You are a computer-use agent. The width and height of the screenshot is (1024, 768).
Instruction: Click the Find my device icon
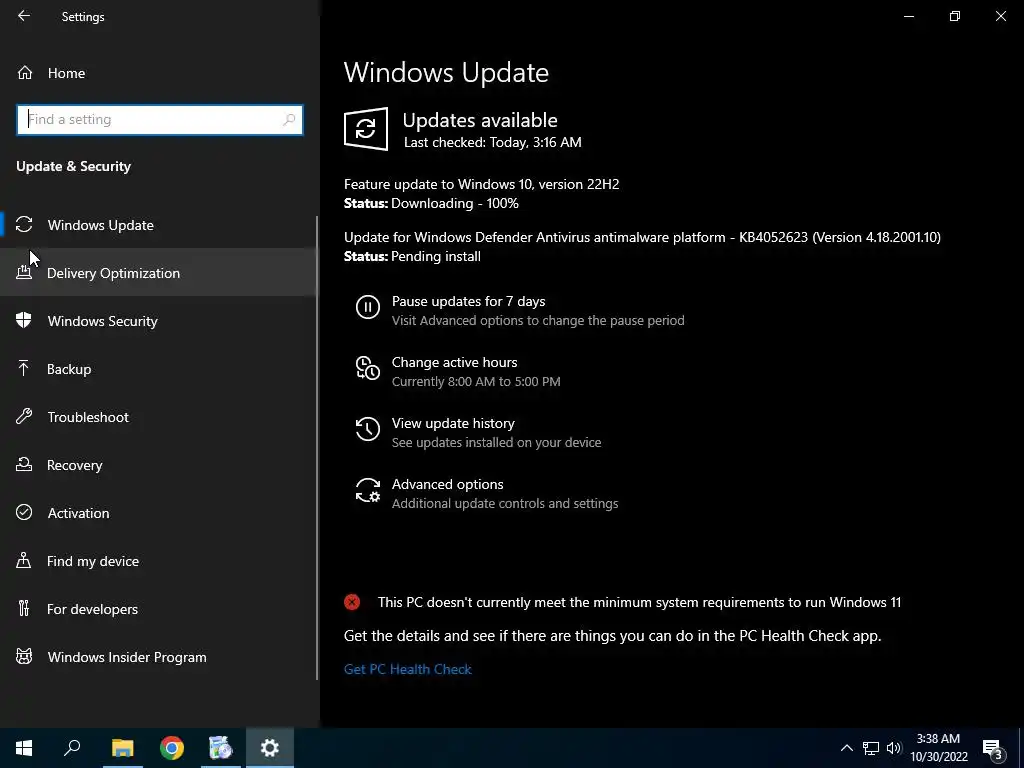coord(24,560)
